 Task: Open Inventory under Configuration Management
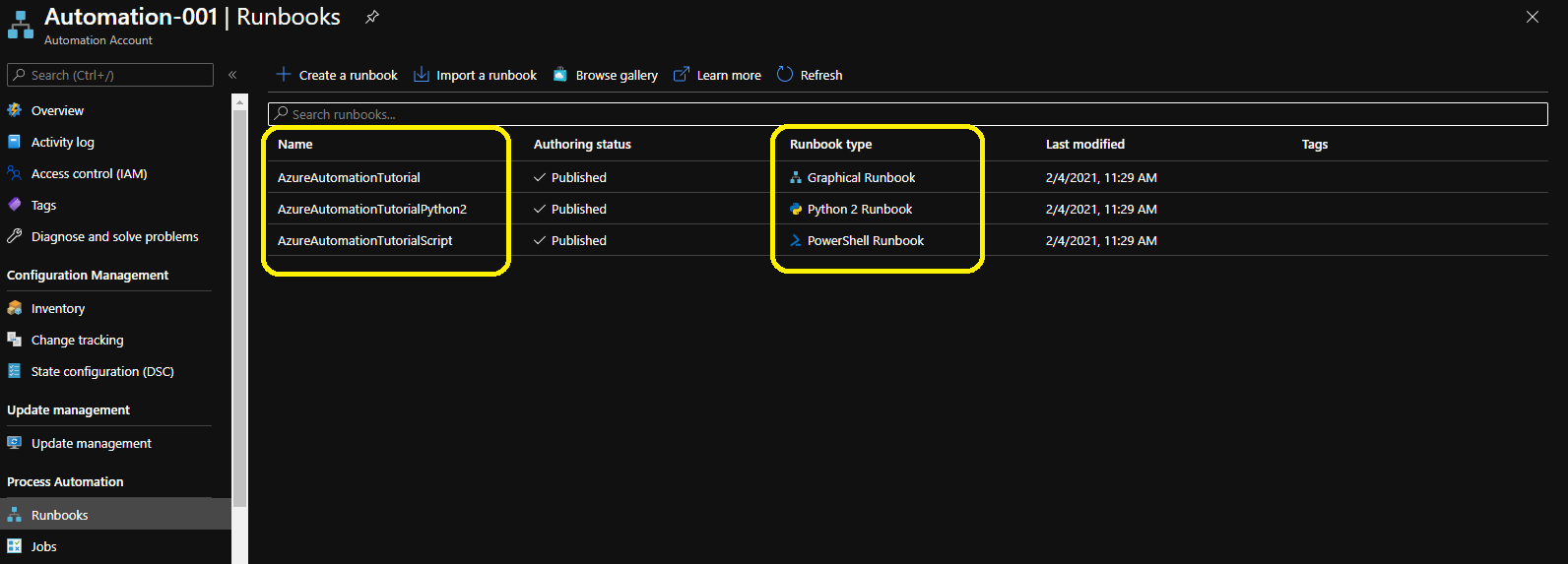point(58,308)
